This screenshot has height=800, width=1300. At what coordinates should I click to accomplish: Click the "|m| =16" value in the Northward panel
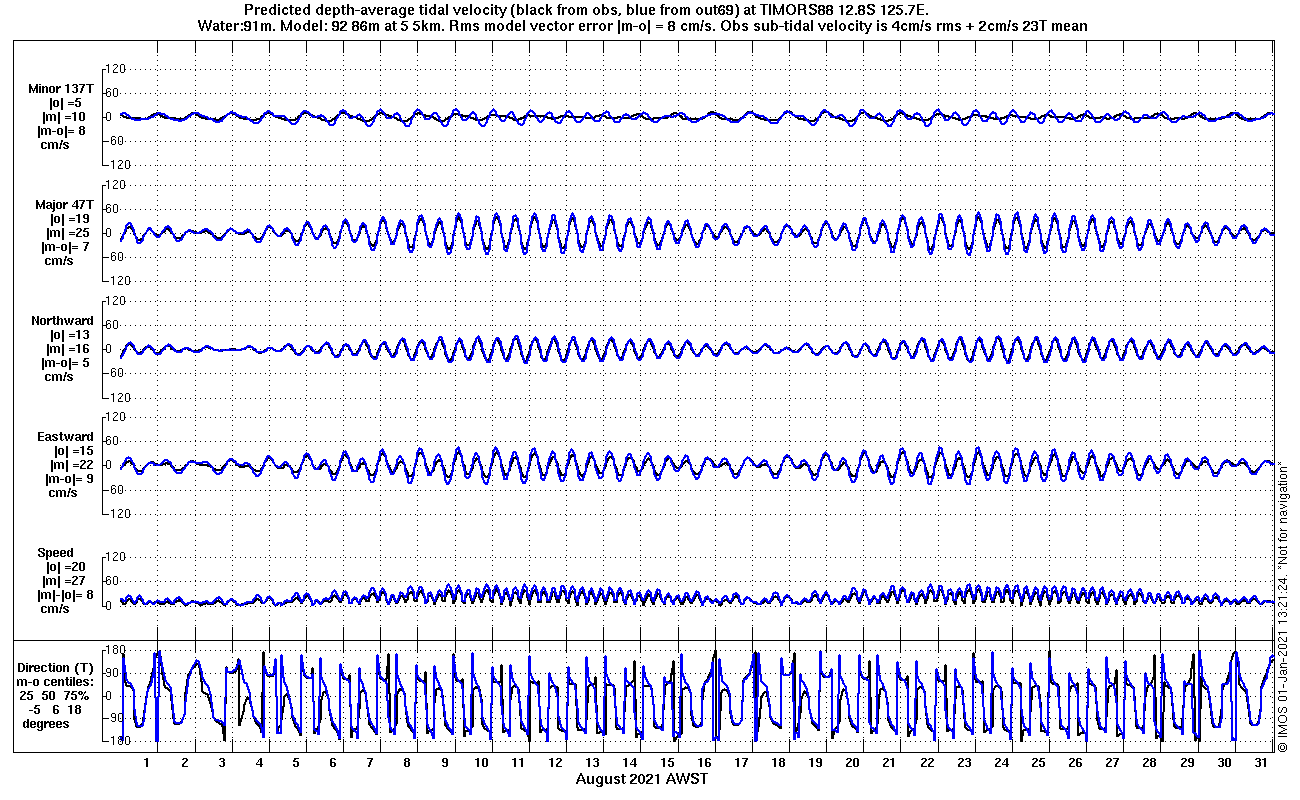[66, 349]
